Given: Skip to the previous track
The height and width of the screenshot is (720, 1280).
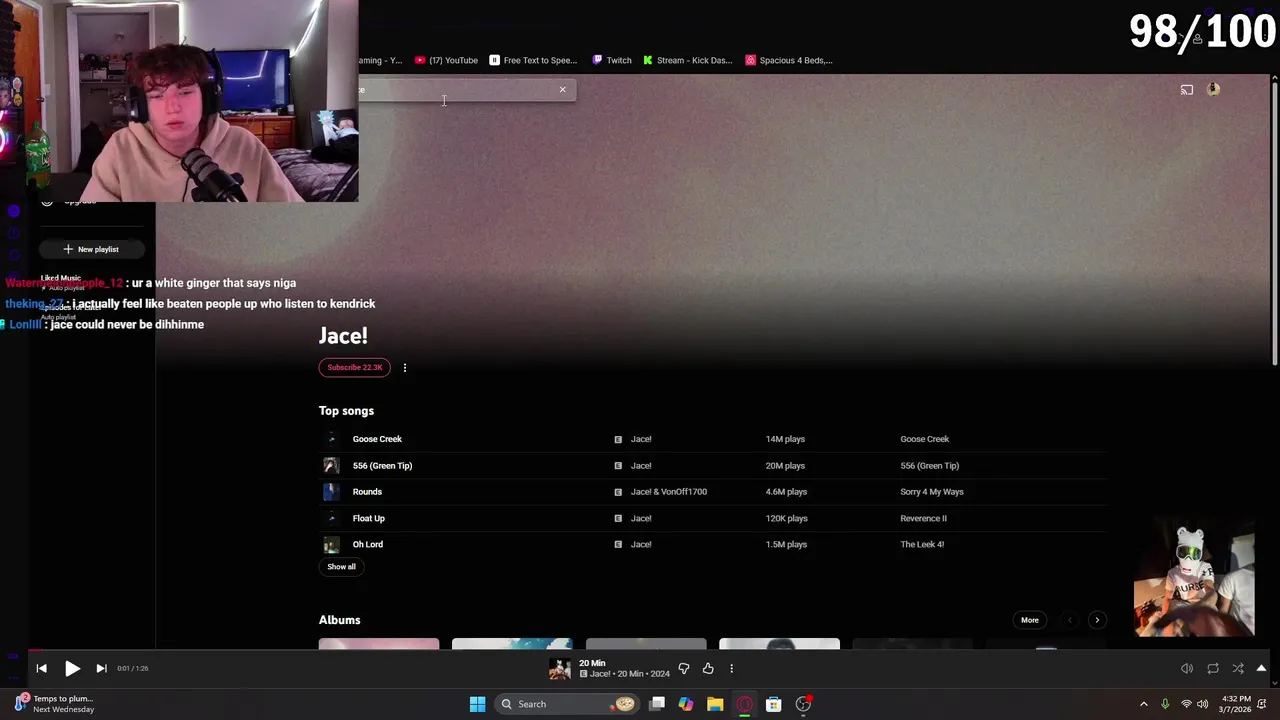Looking at the screenshot, I should 41,668.
